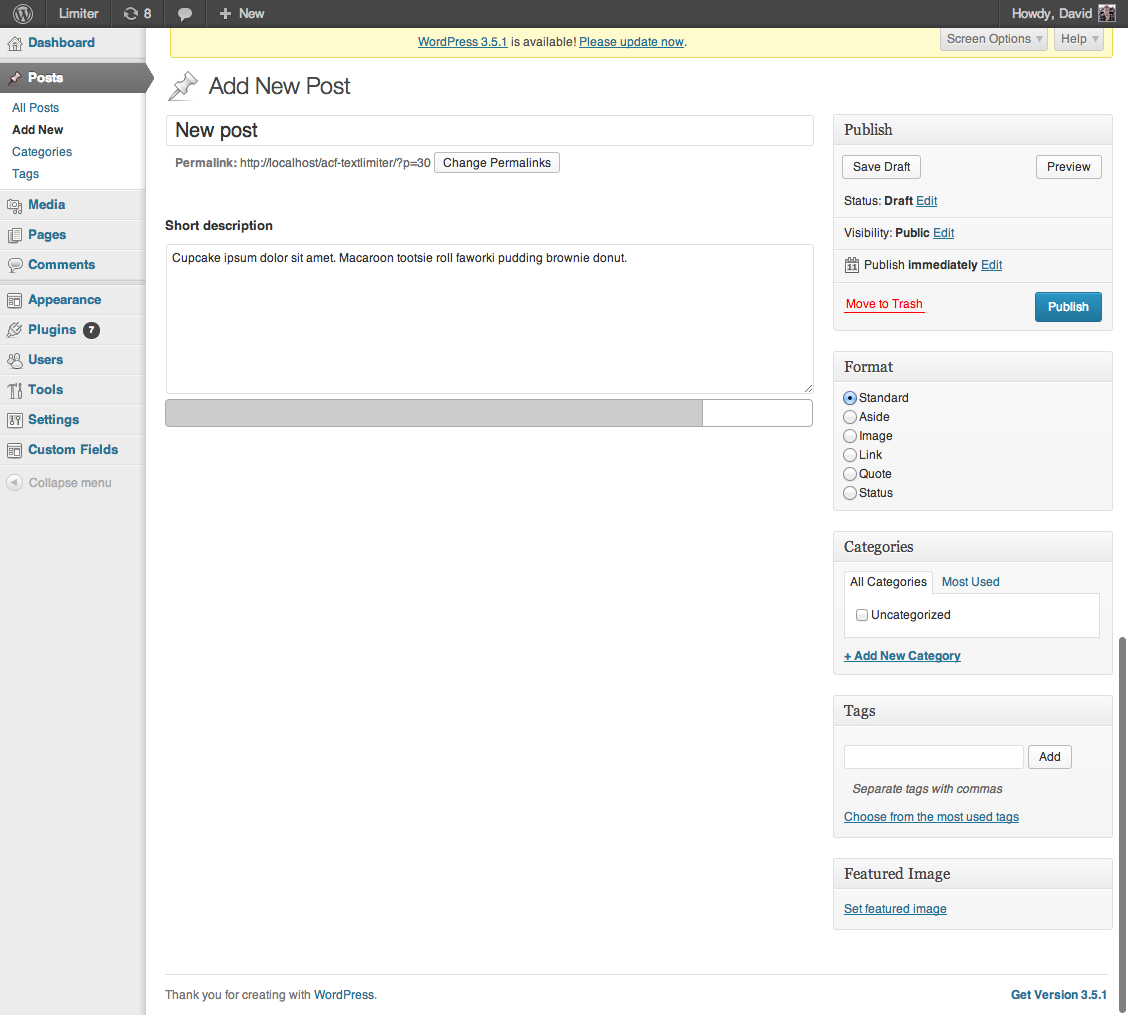Click Please update now link
1128x1015 pixels.
click(x=631, y=42)
